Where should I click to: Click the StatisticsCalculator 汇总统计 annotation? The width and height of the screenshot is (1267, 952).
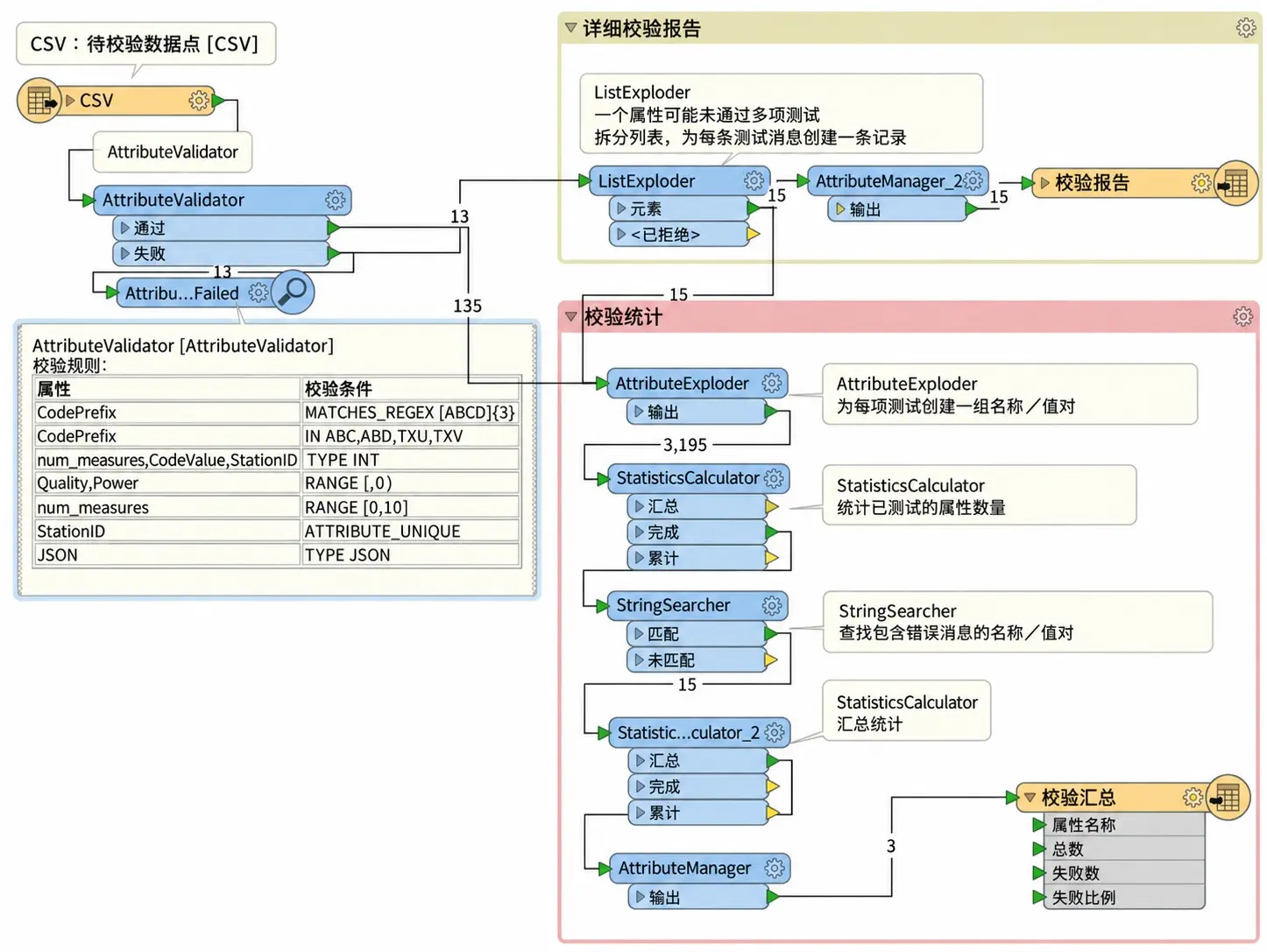pos(907,711)
